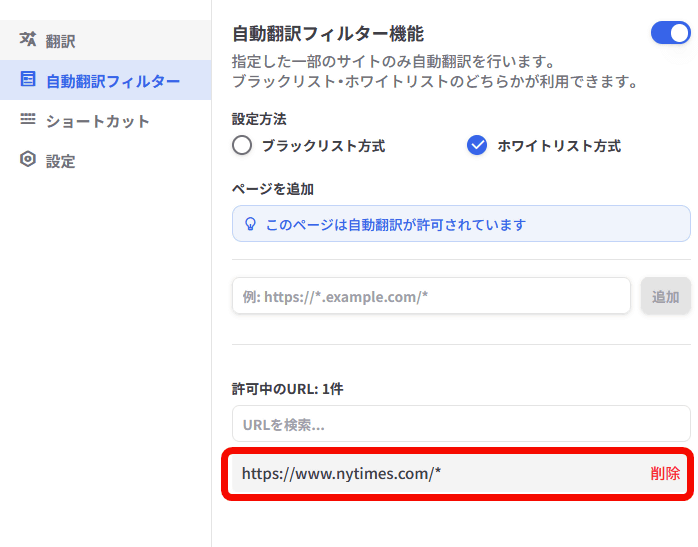Click the lightbulb icon in the info banner

tap(251, 224)
